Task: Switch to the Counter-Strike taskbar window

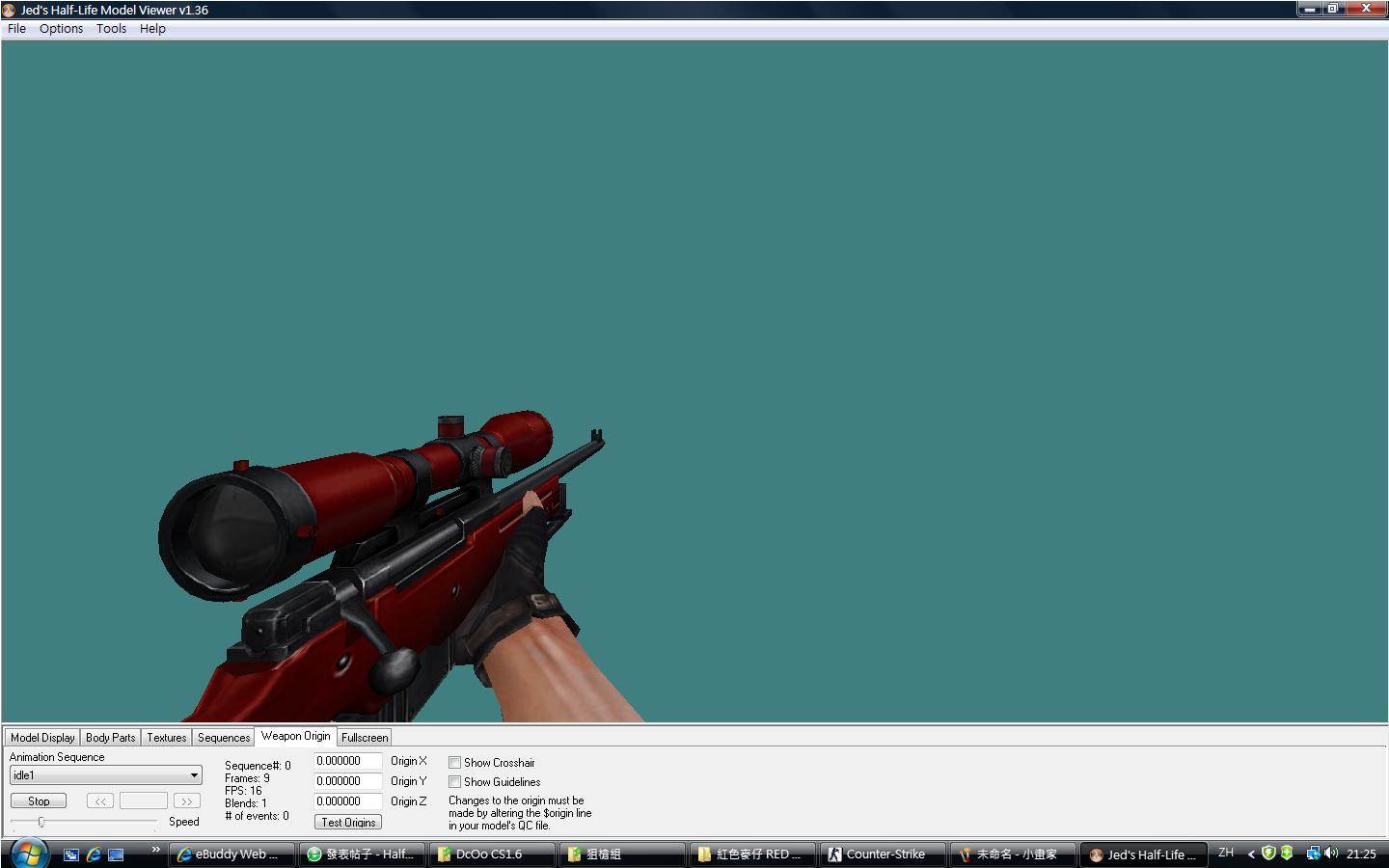Action: 884,854
